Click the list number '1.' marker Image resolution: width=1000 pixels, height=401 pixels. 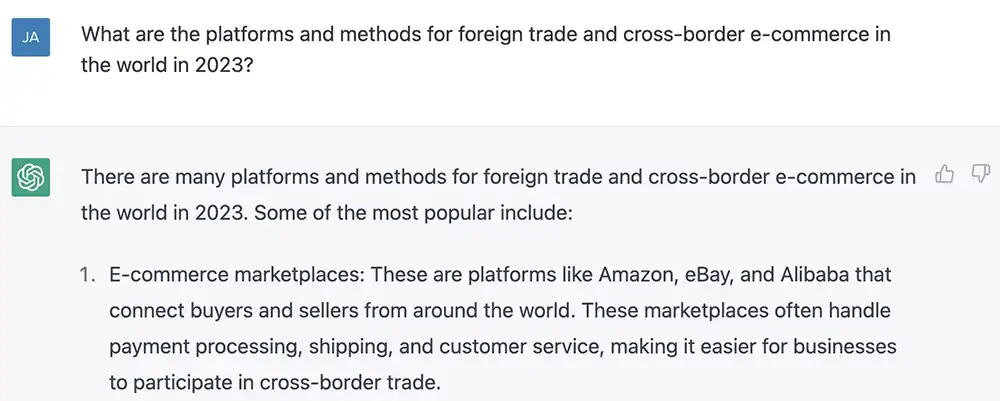(x=87, y=275)
